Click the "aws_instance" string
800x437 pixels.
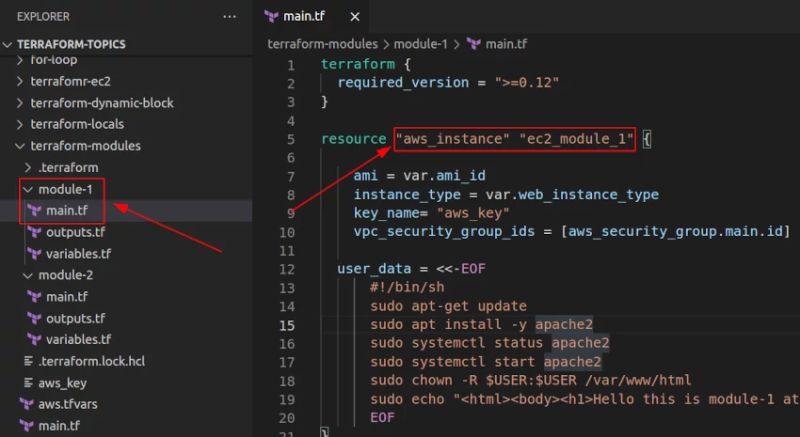pyautogui.click(x=453, y=139)
